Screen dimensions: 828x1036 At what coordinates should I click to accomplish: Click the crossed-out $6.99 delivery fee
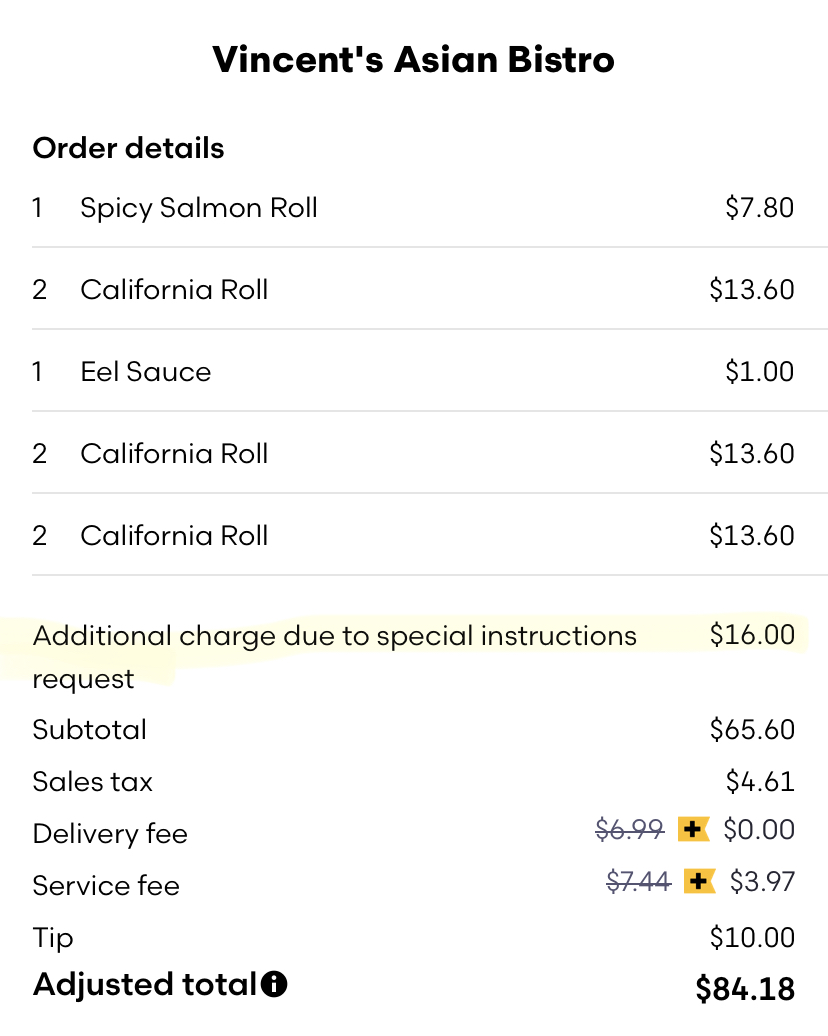(629, 829)
